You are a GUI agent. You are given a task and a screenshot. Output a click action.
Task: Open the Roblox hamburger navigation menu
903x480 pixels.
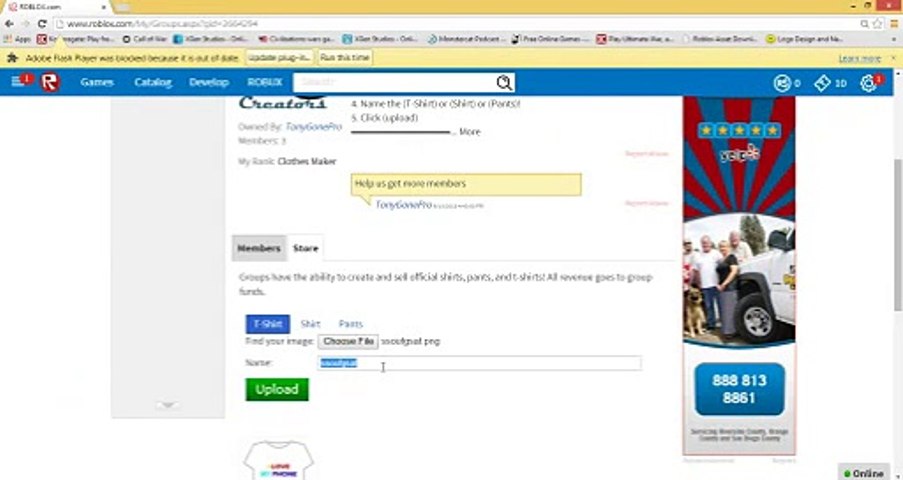point(17,82)
